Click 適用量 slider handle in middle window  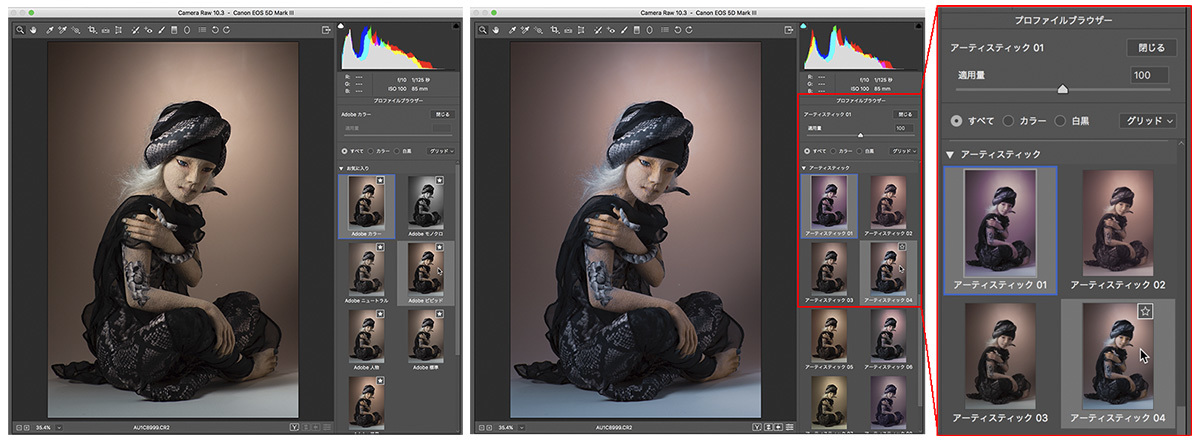860,135
